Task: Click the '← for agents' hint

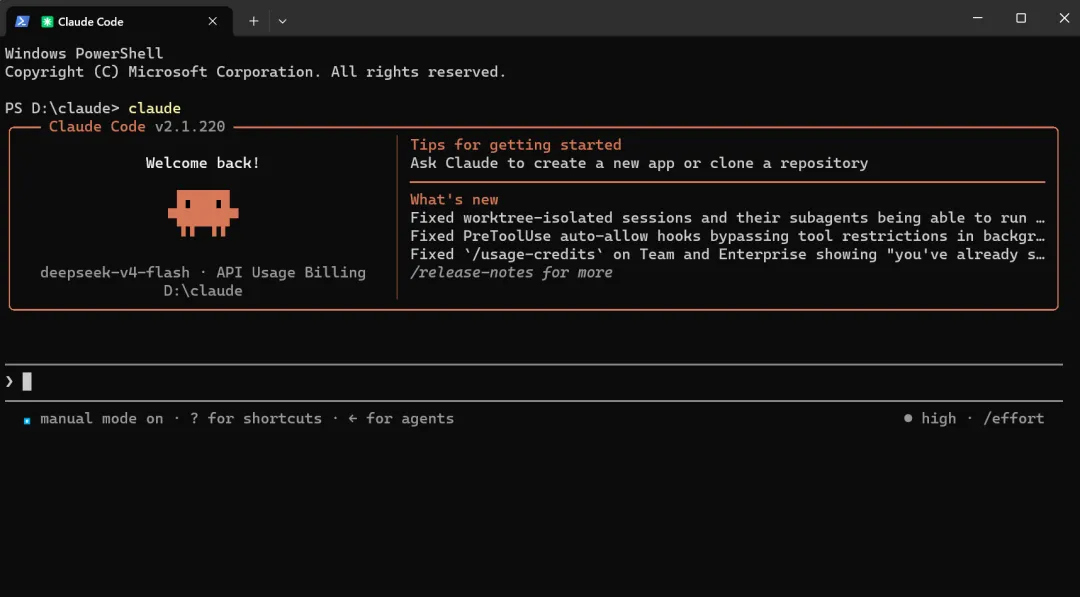Action: click(x=401, y=418)
